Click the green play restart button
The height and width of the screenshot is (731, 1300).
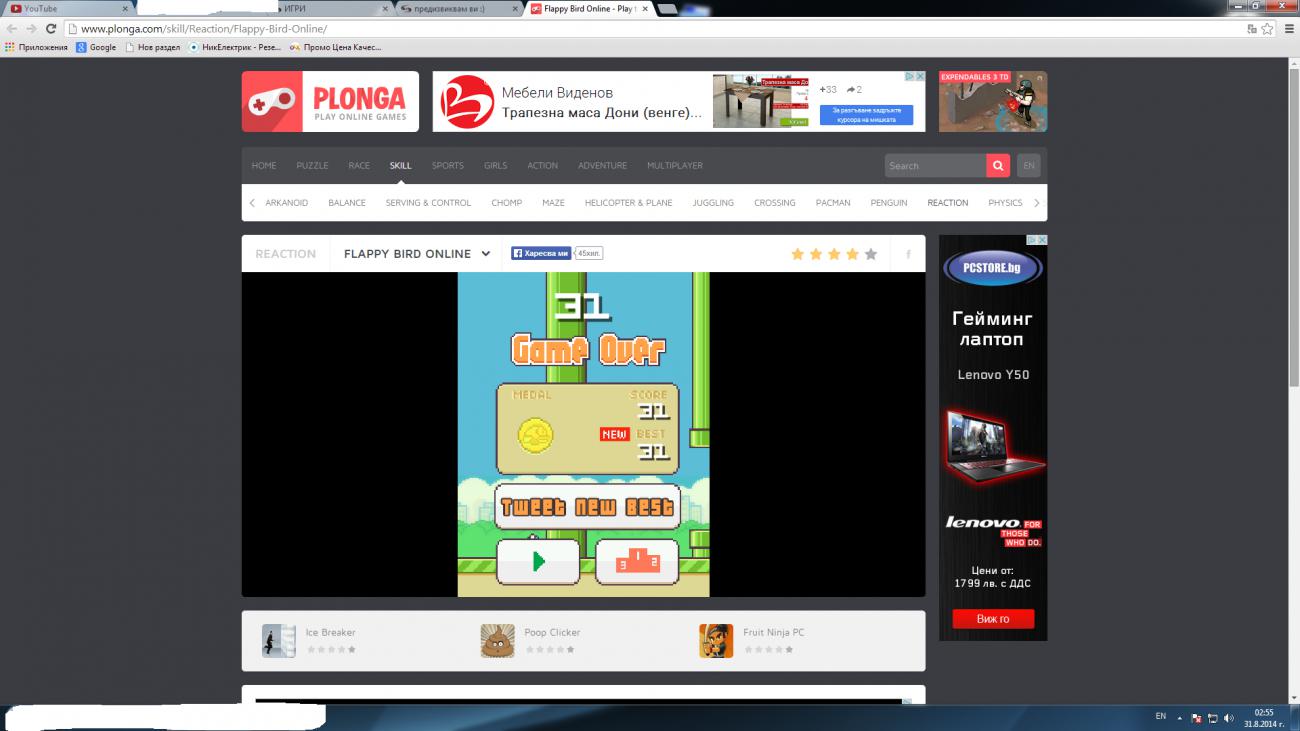[x=538, y=561]
